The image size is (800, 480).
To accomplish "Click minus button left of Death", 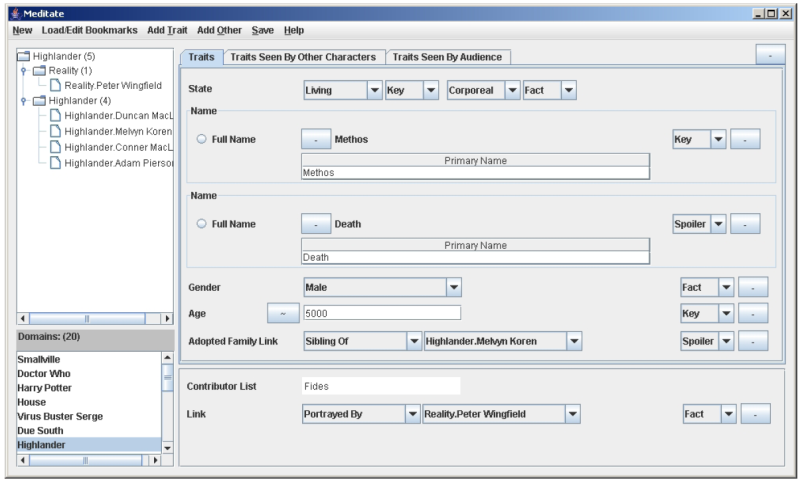I will [316, 224].
